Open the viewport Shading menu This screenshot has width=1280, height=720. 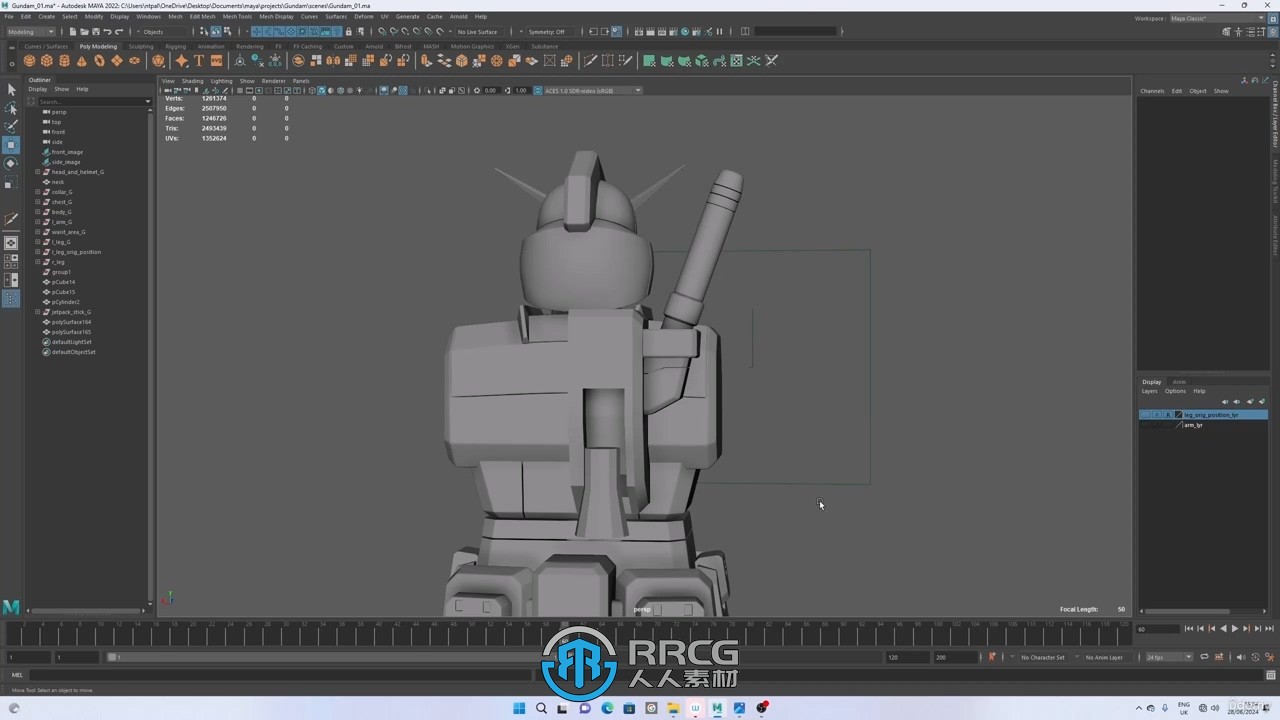pos(192,81)
